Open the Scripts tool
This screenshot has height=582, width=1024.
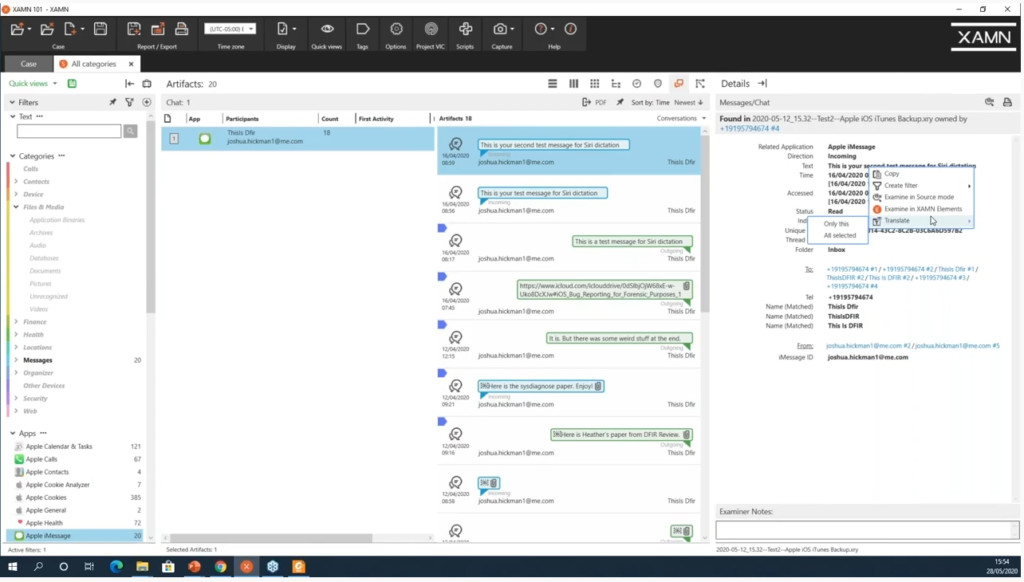[465, 29]
